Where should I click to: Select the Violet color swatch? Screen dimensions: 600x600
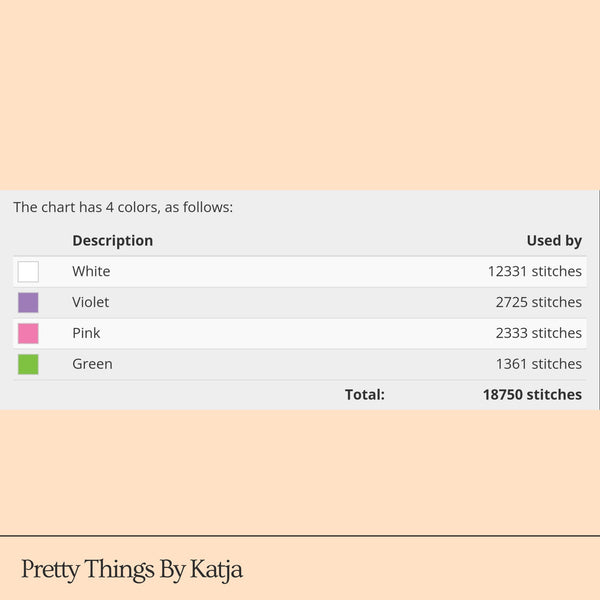tap(28, 302)
